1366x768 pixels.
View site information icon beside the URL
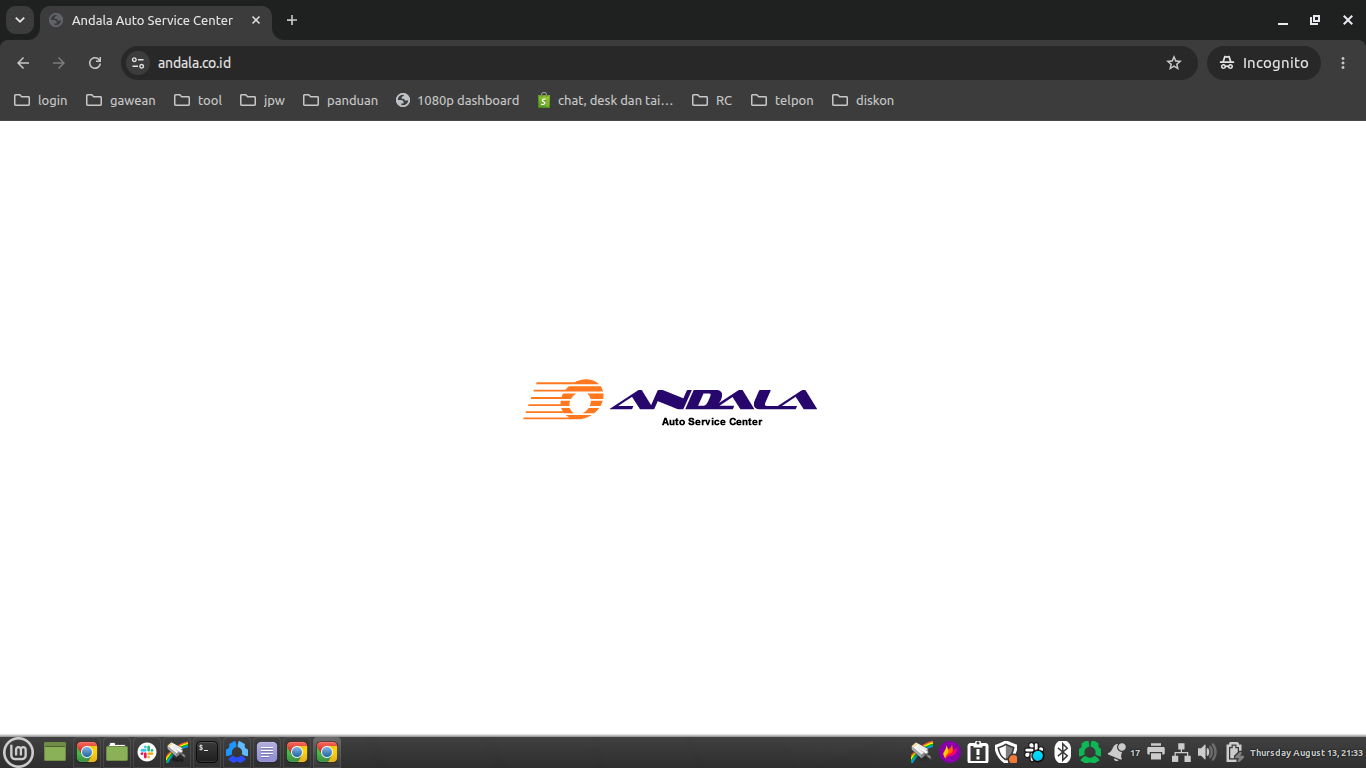pyautogui.click(x=139, y=63)
